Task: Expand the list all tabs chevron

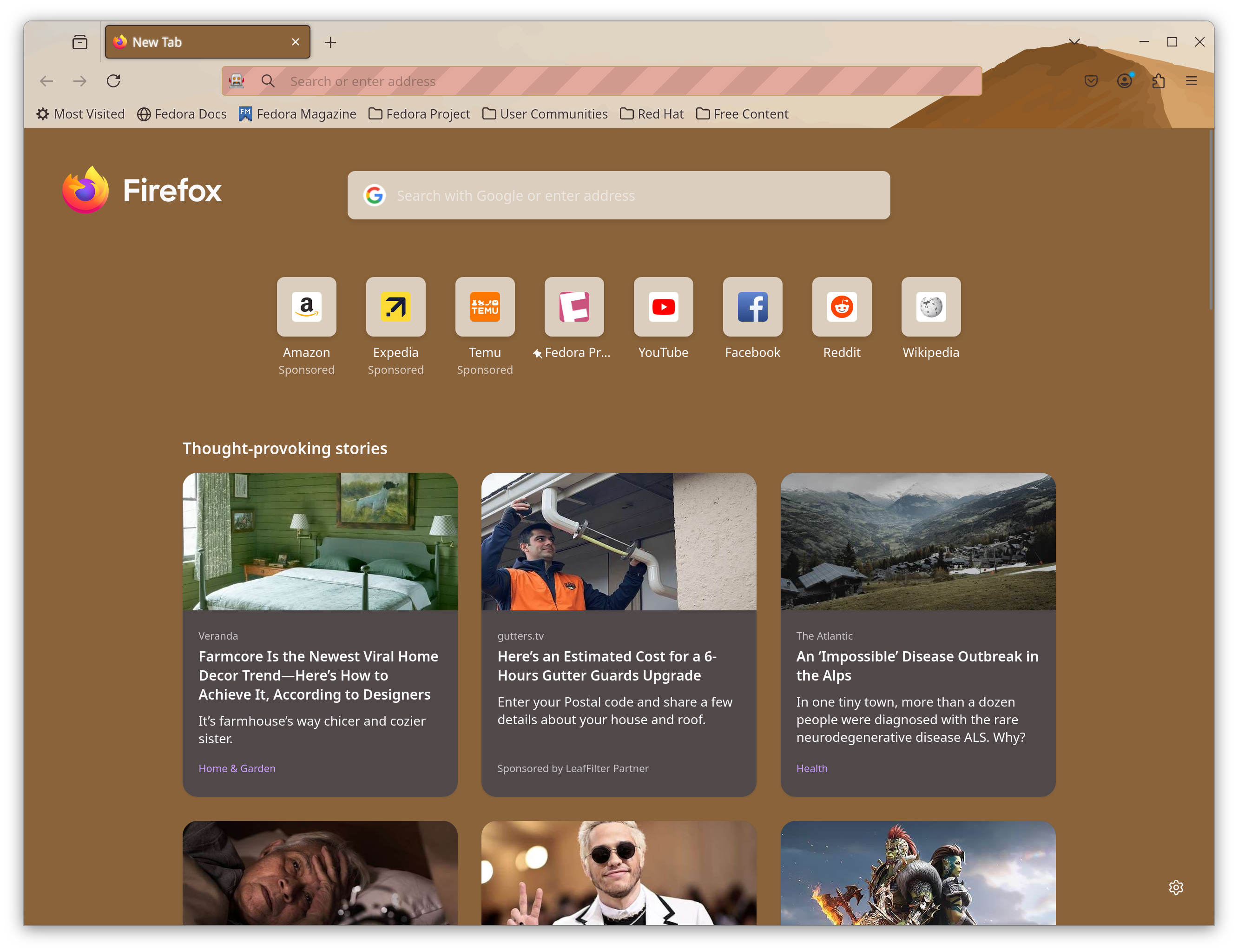Action: (1073, 42)
